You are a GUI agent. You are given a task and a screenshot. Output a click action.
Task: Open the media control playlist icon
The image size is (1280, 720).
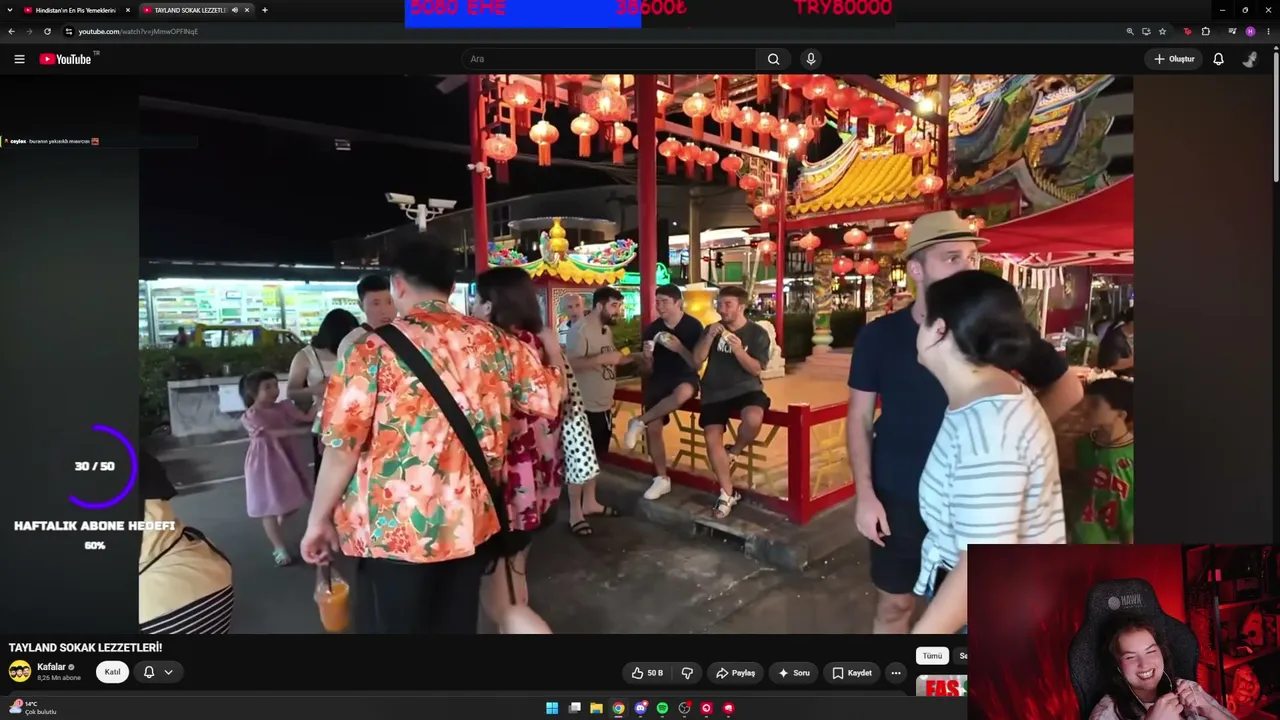coord(1232,31)
